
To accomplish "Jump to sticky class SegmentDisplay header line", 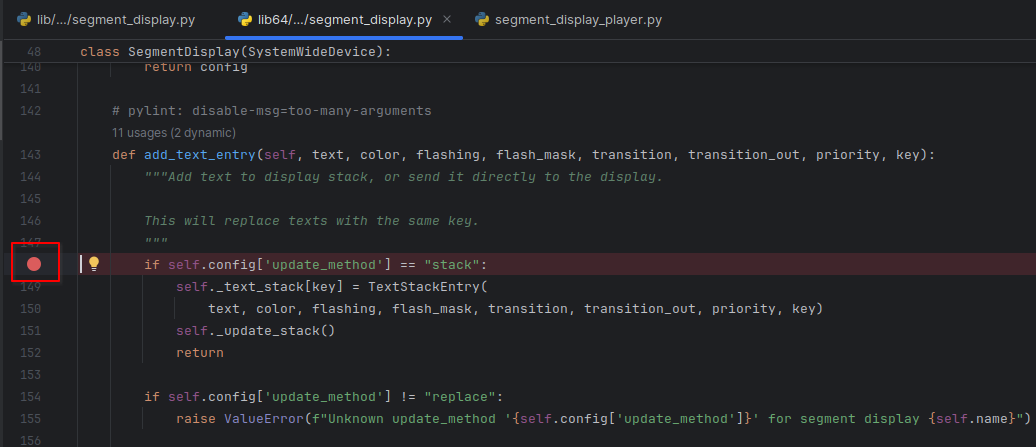I will [x=236, y=51].
